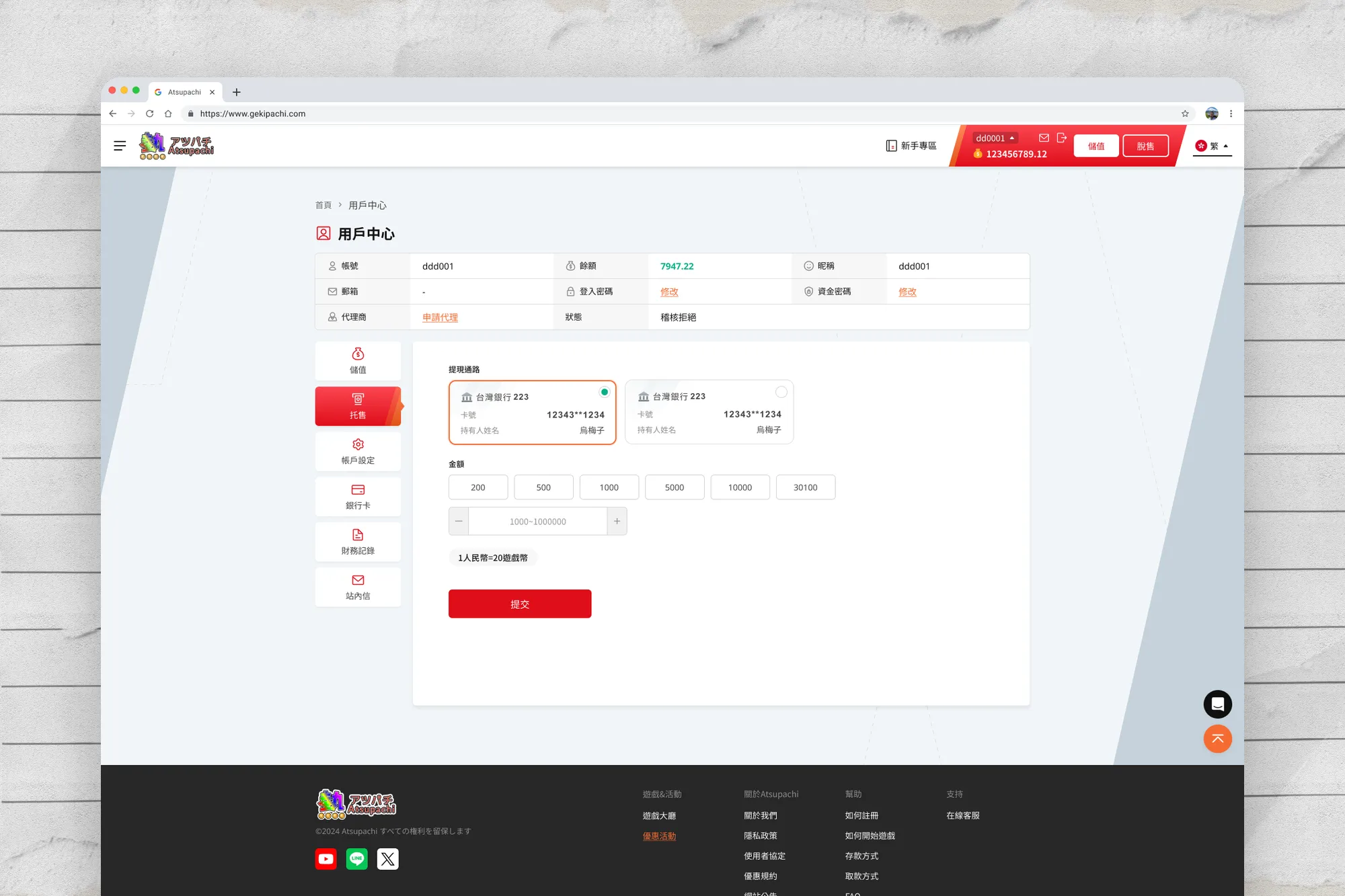1345x896 pixels.
Task: Open the mail envelope icon in header
Action: [x=1044, y=138]
